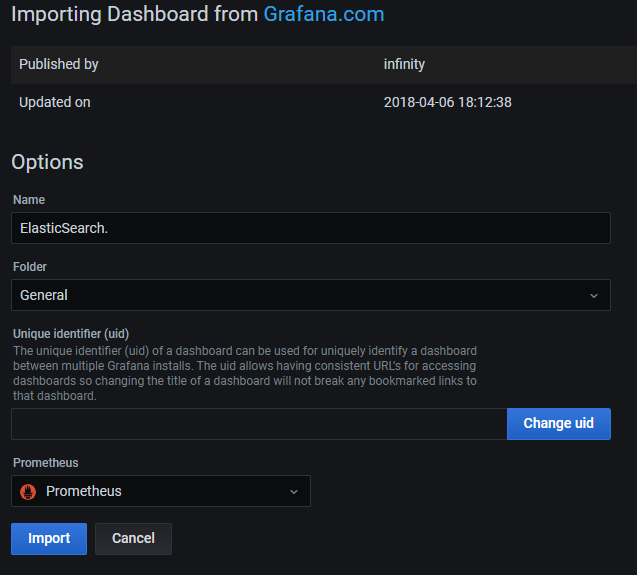
Task: Click the uid description paragraph
Action: click(245, 373)
